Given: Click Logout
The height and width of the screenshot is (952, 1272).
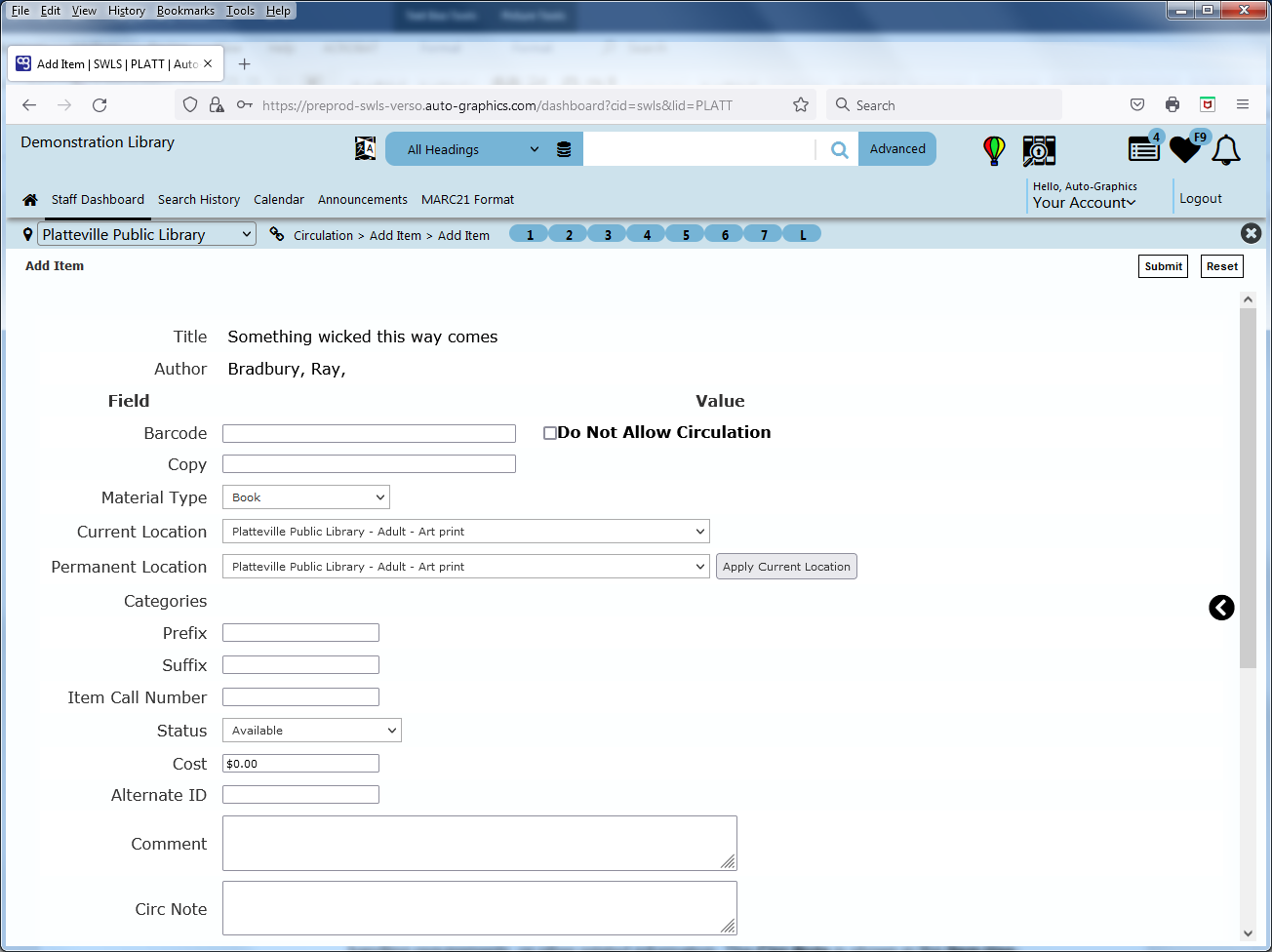Looking at the screenshot, I should pos(1200,199).
